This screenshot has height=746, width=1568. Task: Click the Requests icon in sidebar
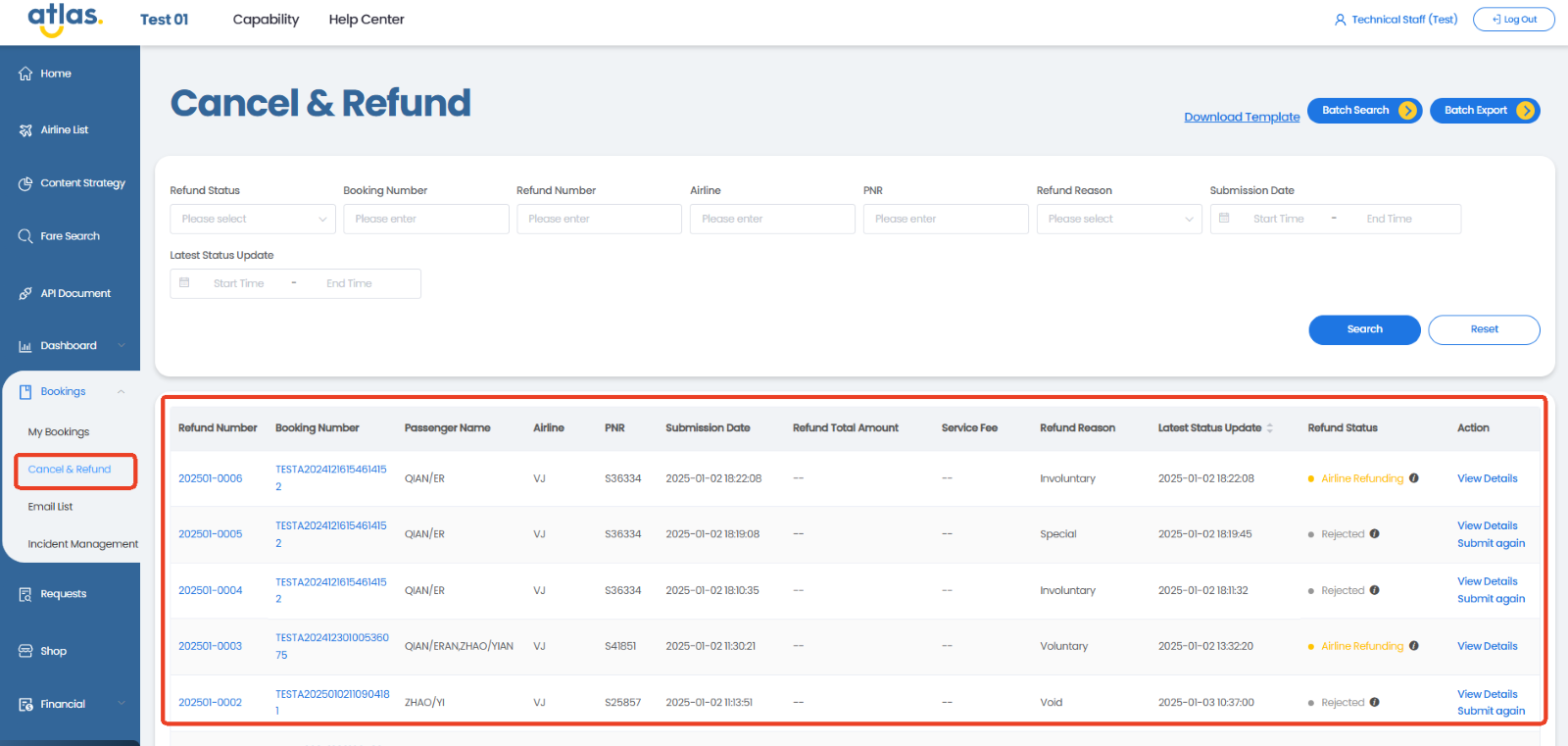click(x=25, y=594)
